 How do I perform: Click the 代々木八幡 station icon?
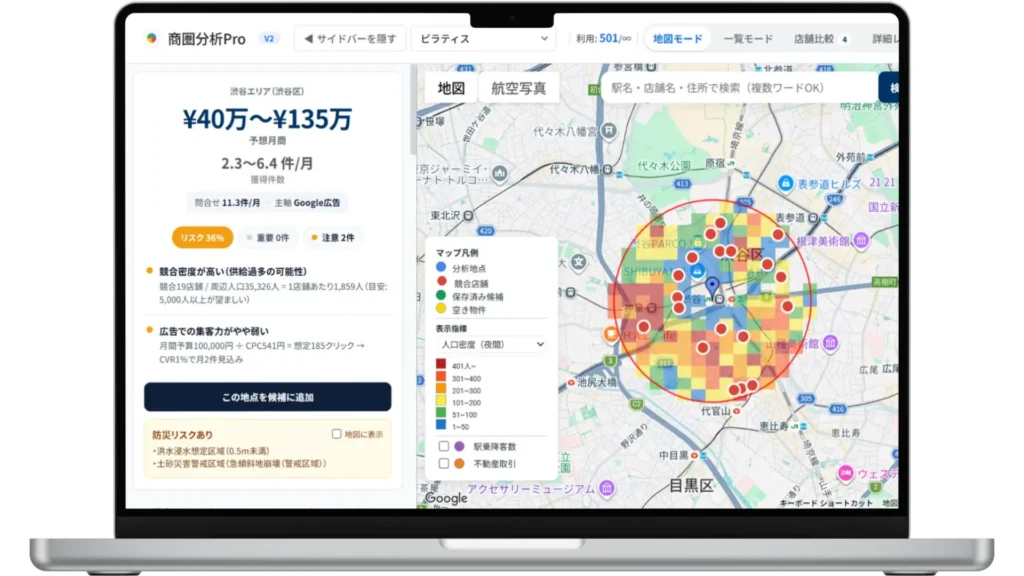[x=607, y=170]
